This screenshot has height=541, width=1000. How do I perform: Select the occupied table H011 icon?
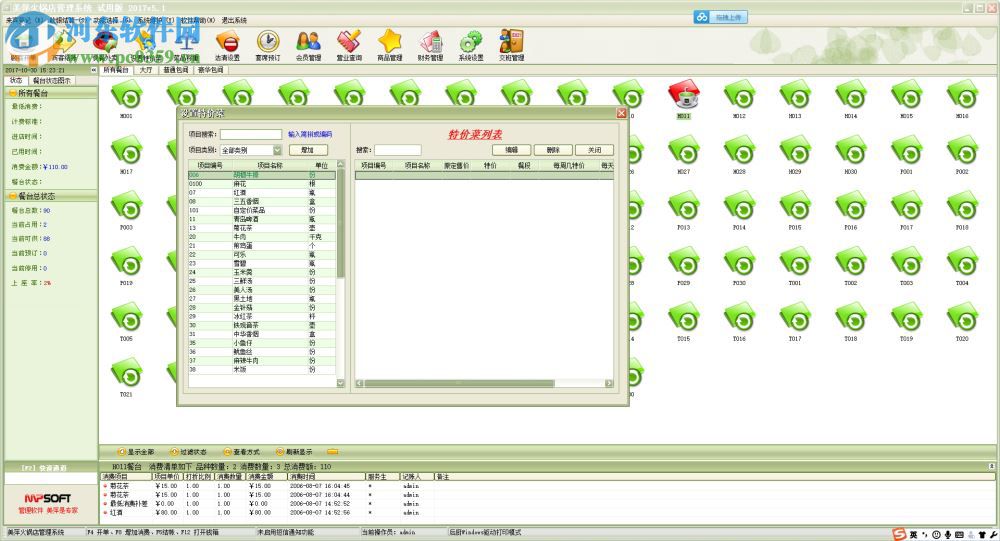click(x=683, y=96)
